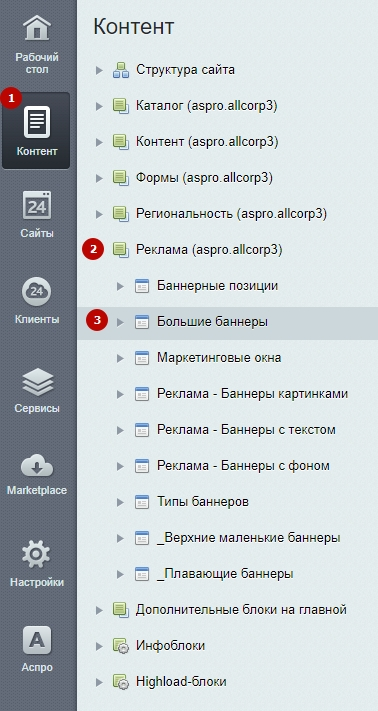
Task: Open Баннерные позиции label
Action: click(218, 286)
